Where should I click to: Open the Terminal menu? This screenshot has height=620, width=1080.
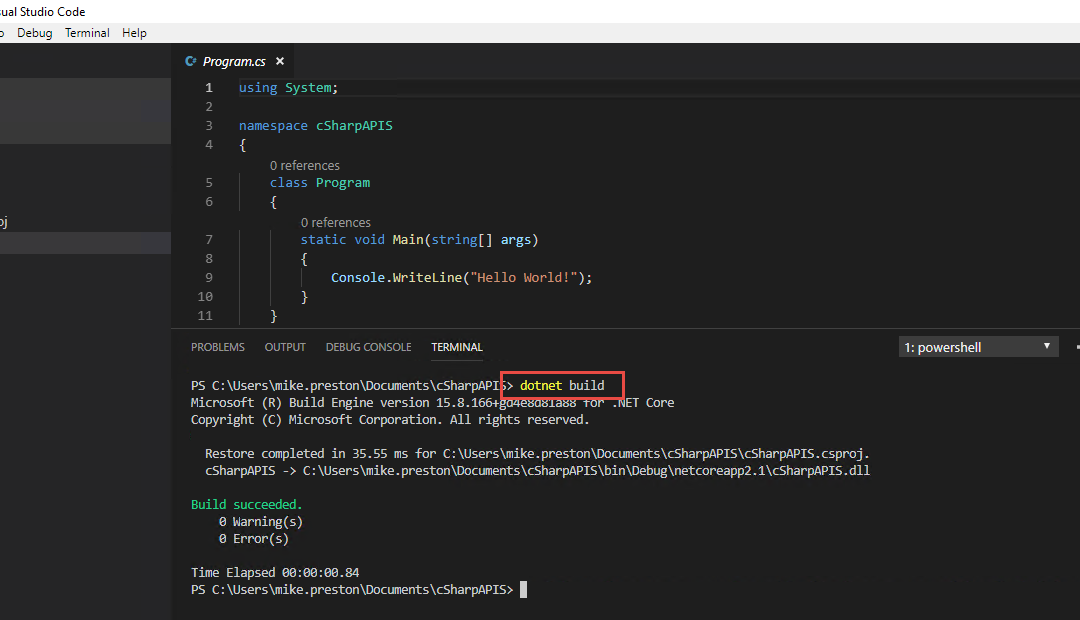point(87,33)
